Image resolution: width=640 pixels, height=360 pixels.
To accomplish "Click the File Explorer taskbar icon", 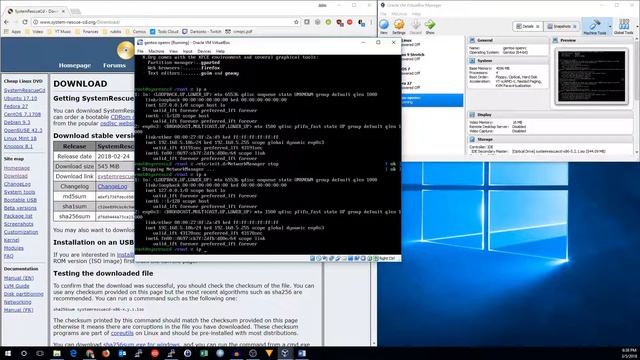I will (x=57, y=353).
